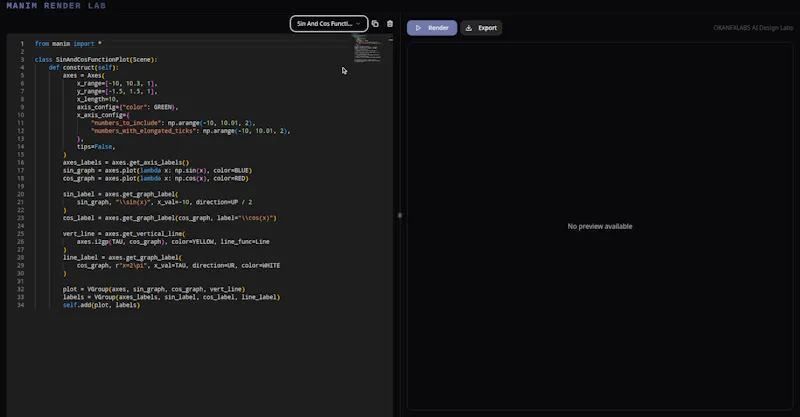
Task: Click the y_range=[-1.5, 1.5, 1] line
Action: click(117, 91)
